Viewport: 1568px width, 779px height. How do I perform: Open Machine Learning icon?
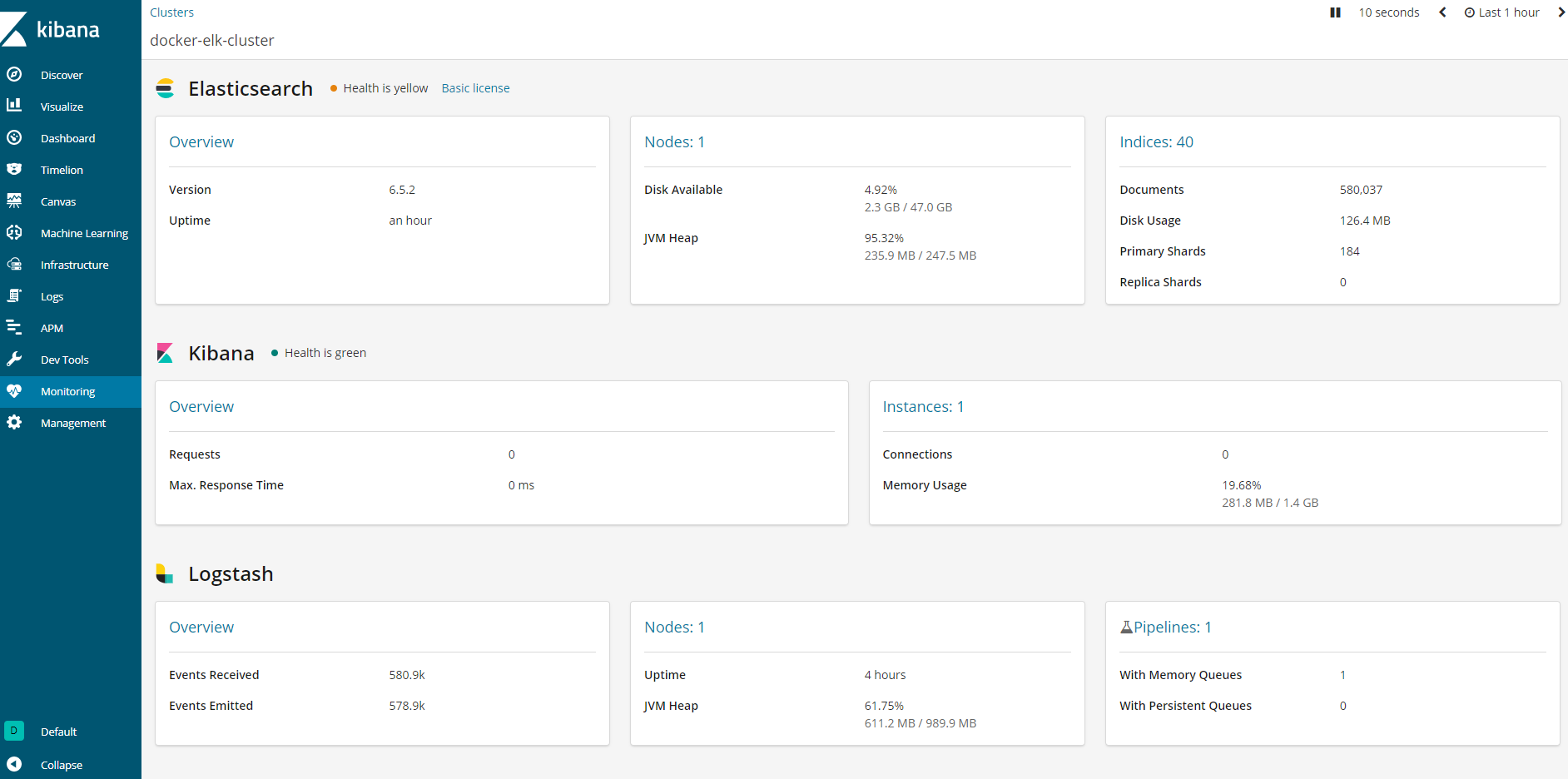pyautogui.click(x=14, y=232)
